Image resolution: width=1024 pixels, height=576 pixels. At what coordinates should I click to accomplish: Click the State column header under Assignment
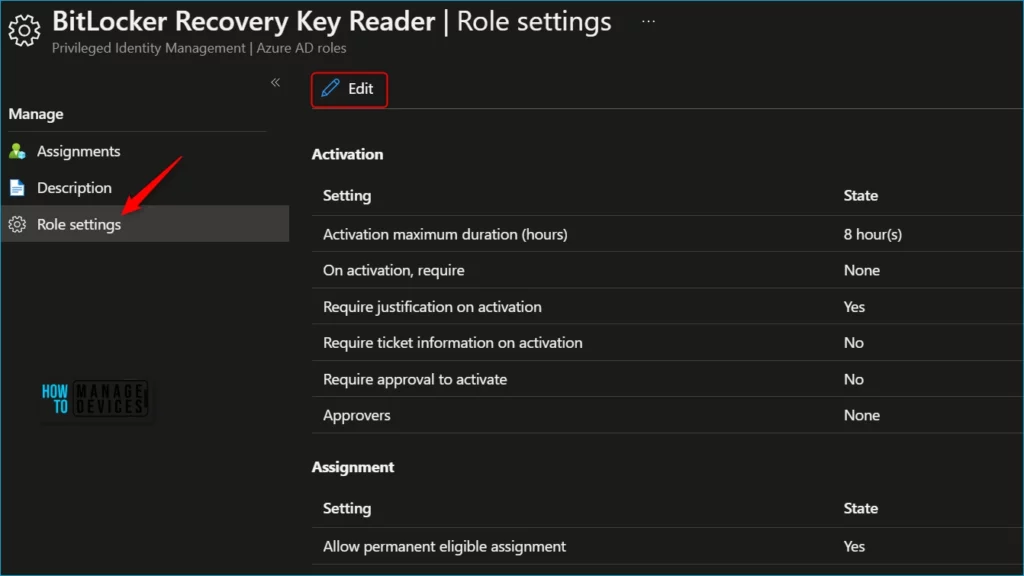[860, 508]
